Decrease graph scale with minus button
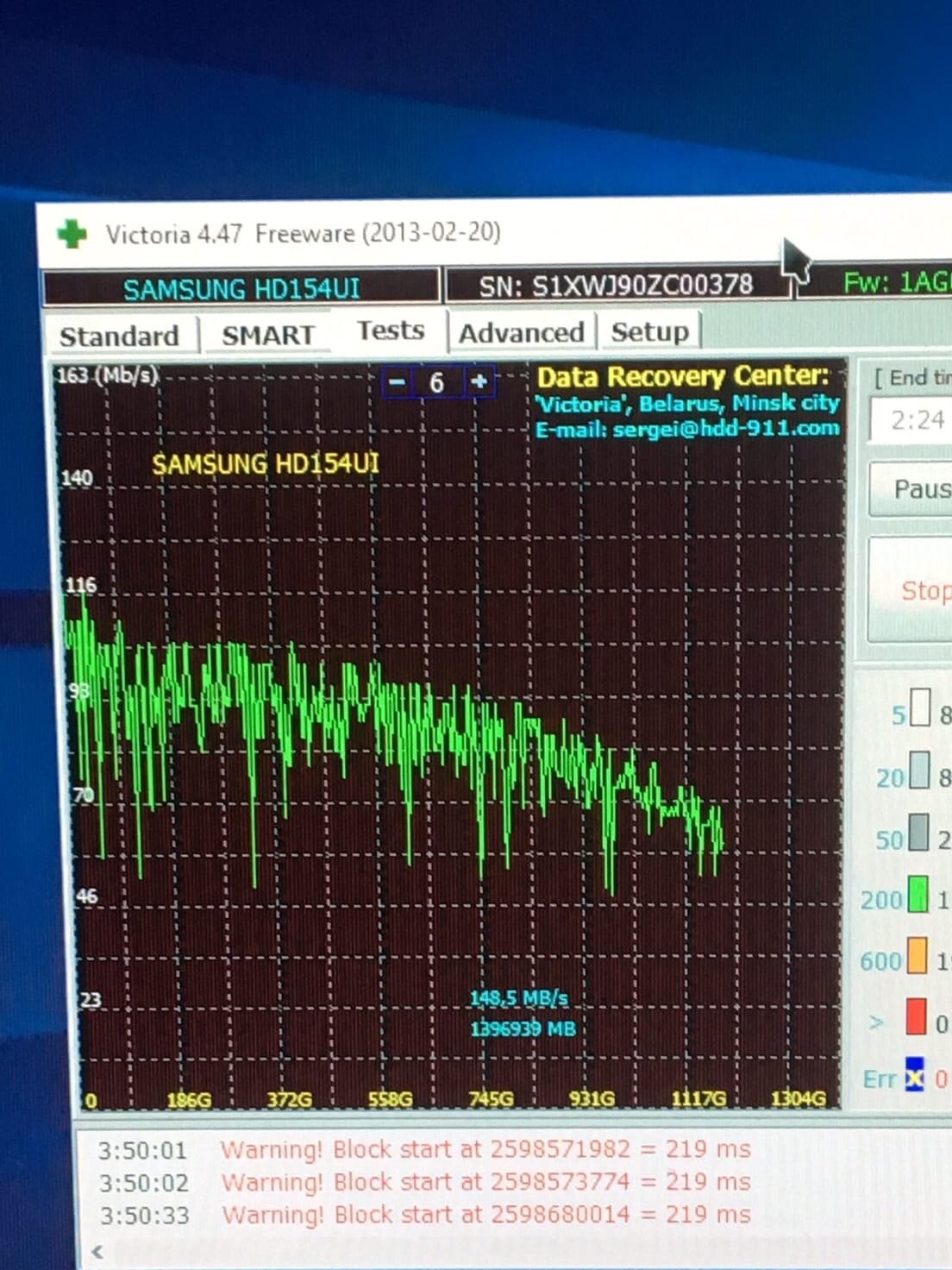952x1270 pixels. click(397, 381)
